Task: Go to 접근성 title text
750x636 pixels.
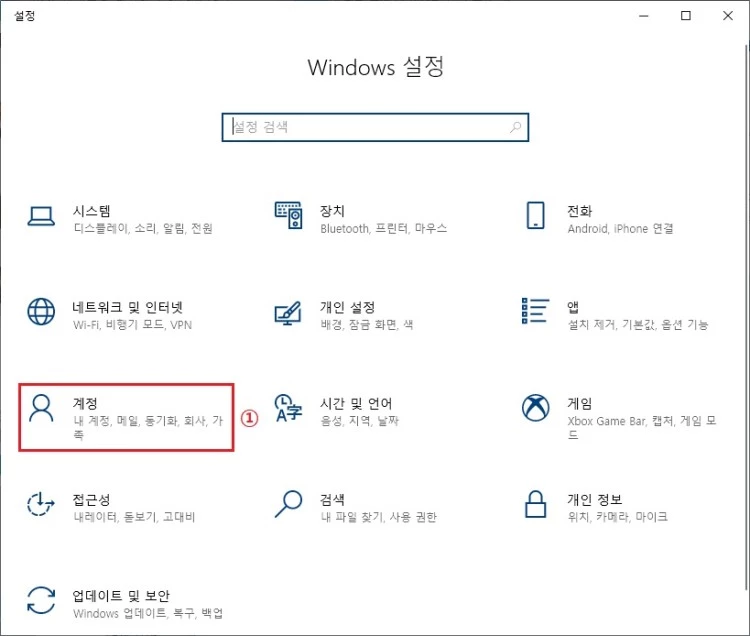Action: pos(92,500)
